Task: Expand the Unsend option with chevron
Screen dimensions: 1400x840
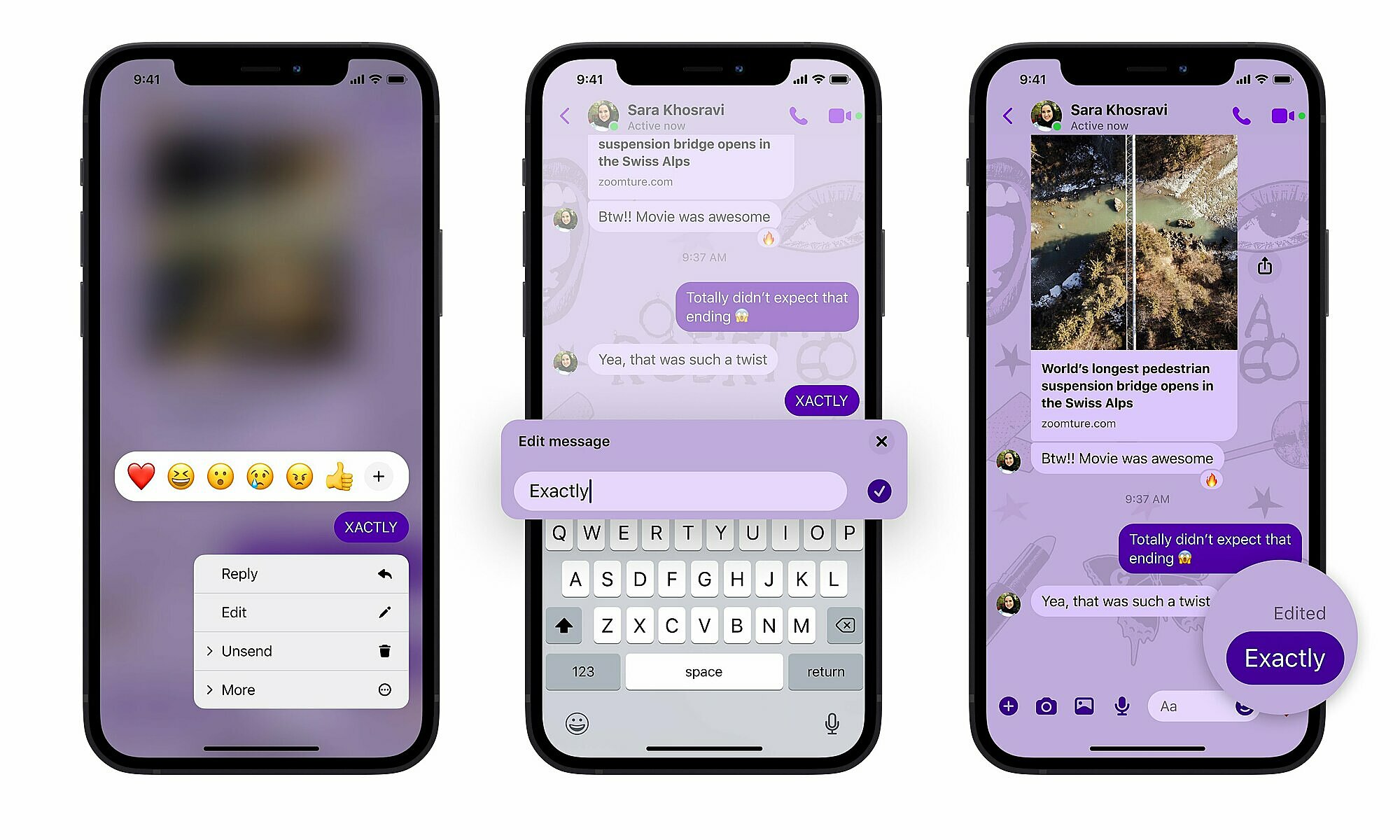Action: [209, 651]
